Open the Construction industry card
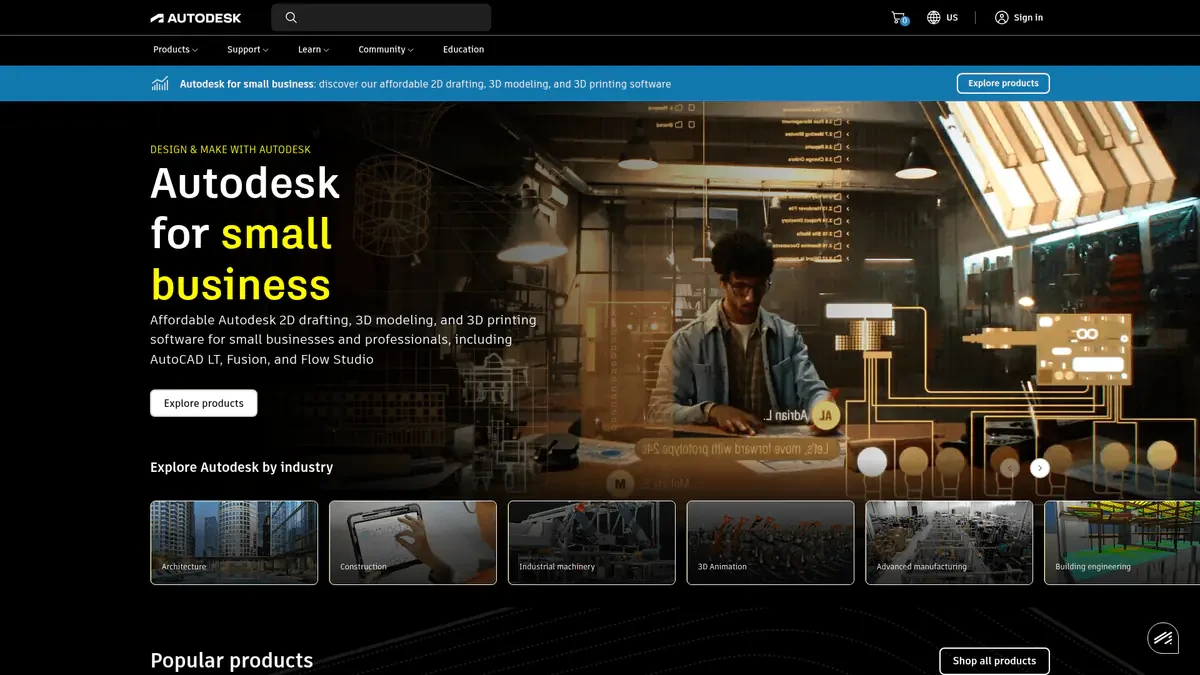 click(413, 542)
